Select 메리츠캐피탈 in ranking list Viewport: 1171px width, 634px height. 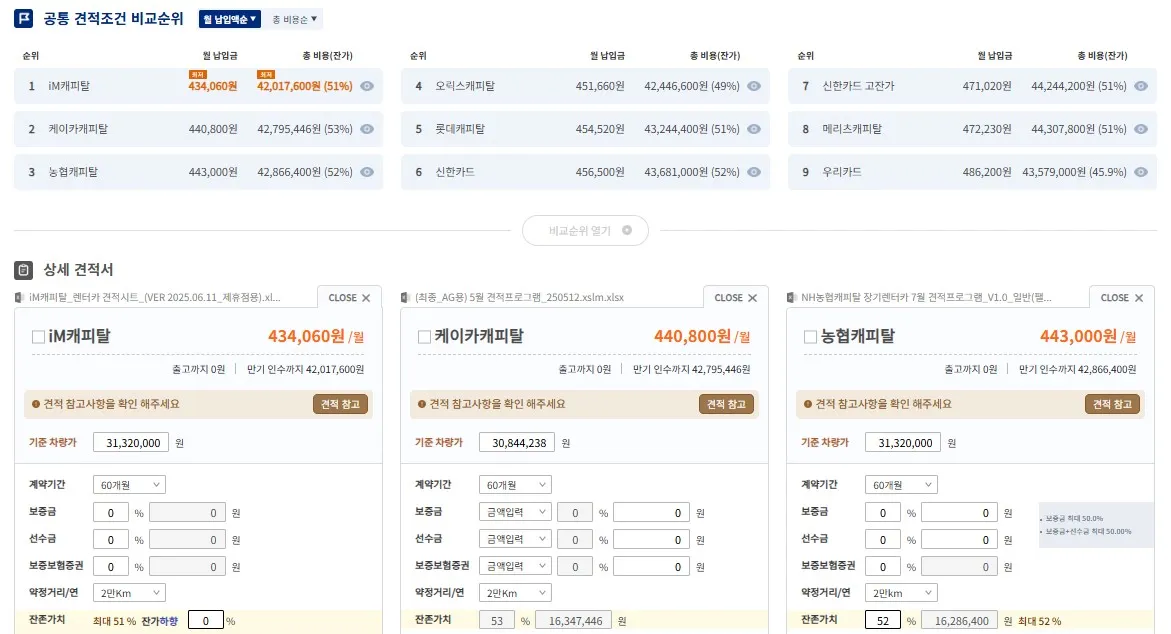click(972, 129)
